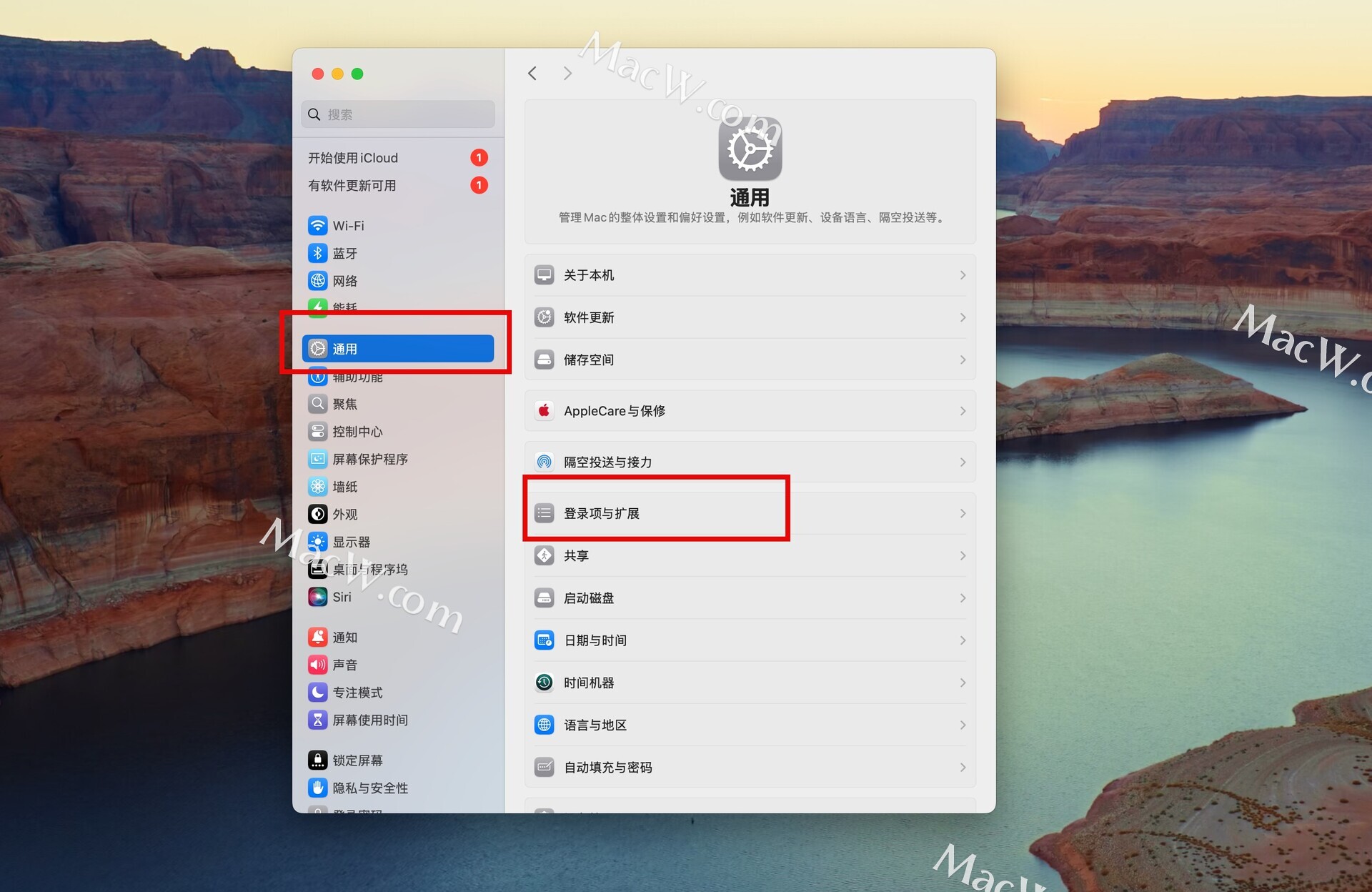The width and height of the screenshot is (1372, 892).
Task: Click the AirDrop & Handoff (隔空投送与接力) icon
Action: 545,462
